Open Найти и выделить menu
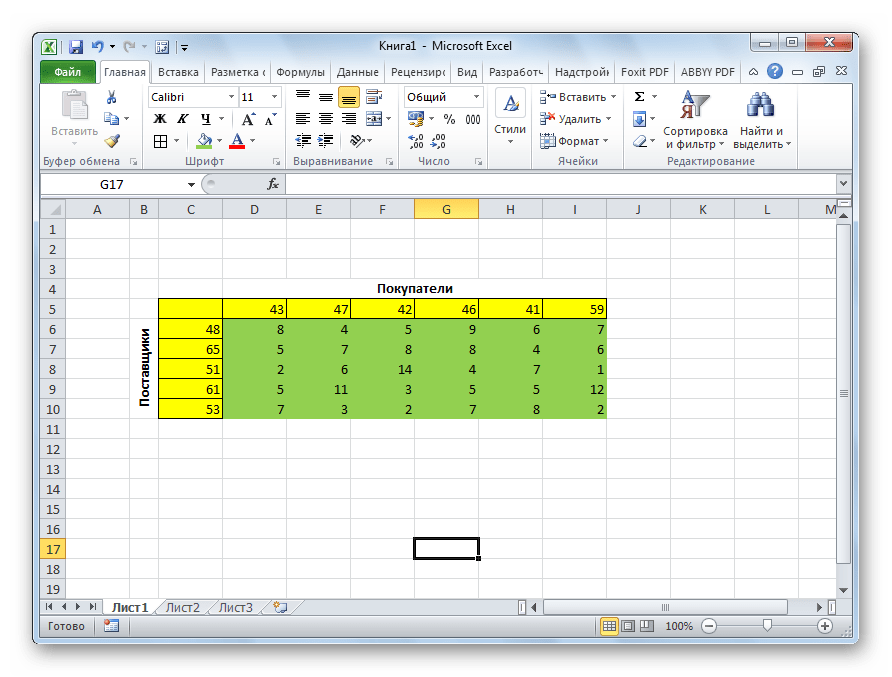The height and width of the screenshot is (677, 892). pos(762,119)
